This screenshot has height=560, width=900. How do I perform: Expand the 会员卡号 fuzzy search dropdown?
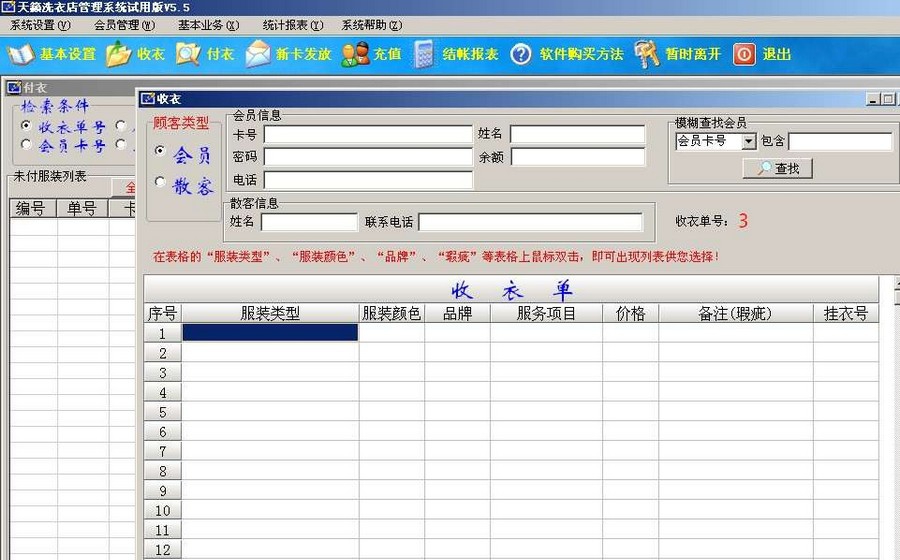click(748, 141)
